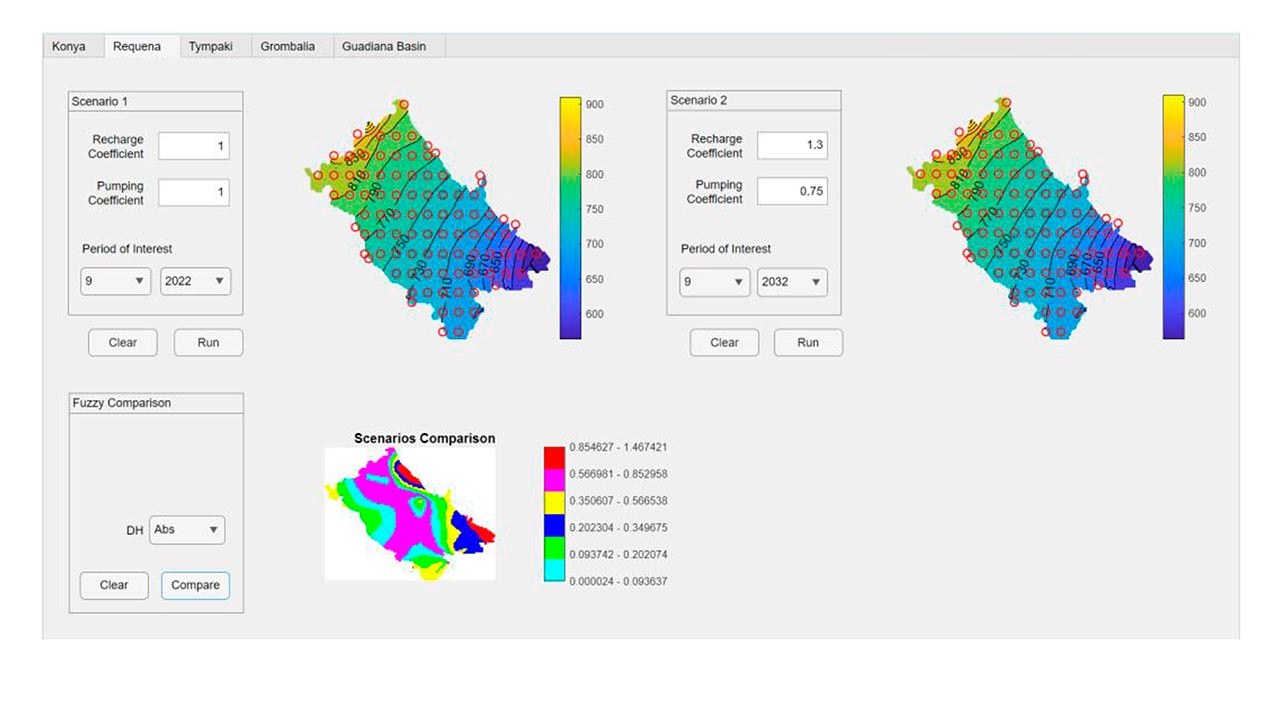Click cyan legend swatch 0.000024 - 0.093637
The width and height of the screenshot is (1280, 720).
pyautogui.click(x=554, y=571)
